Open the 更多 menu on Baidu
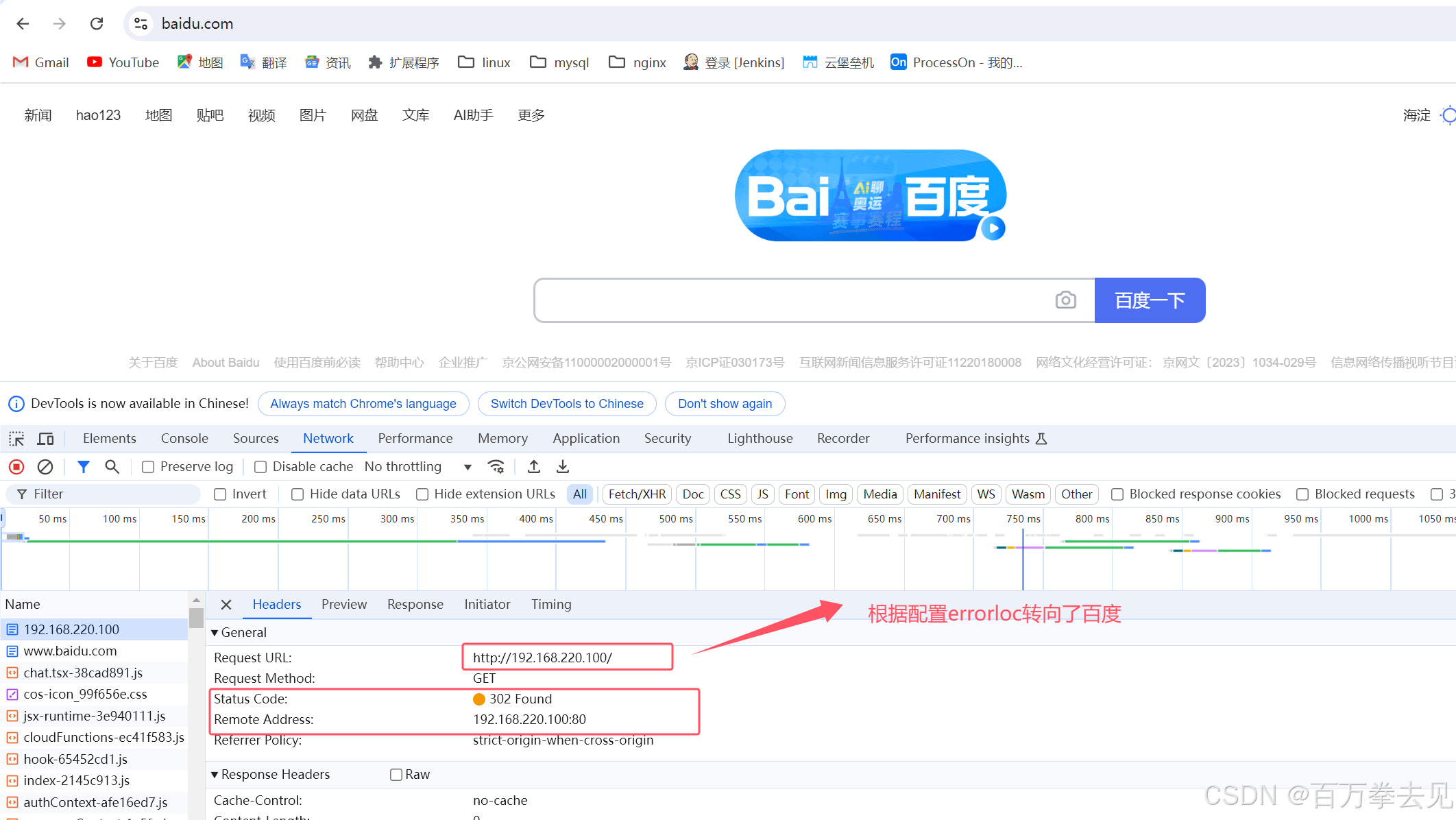 [x=531, y=115]
